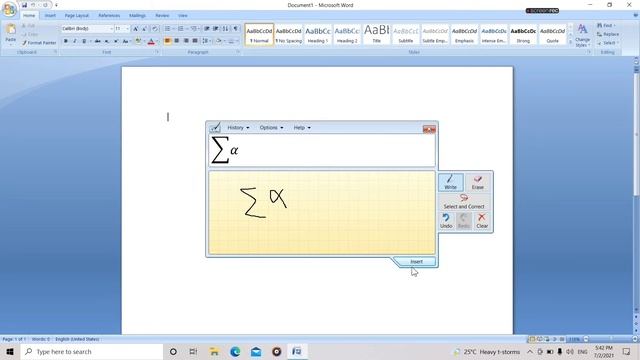
Task: Click Zoom Out minus button
Action: (586, 339)
